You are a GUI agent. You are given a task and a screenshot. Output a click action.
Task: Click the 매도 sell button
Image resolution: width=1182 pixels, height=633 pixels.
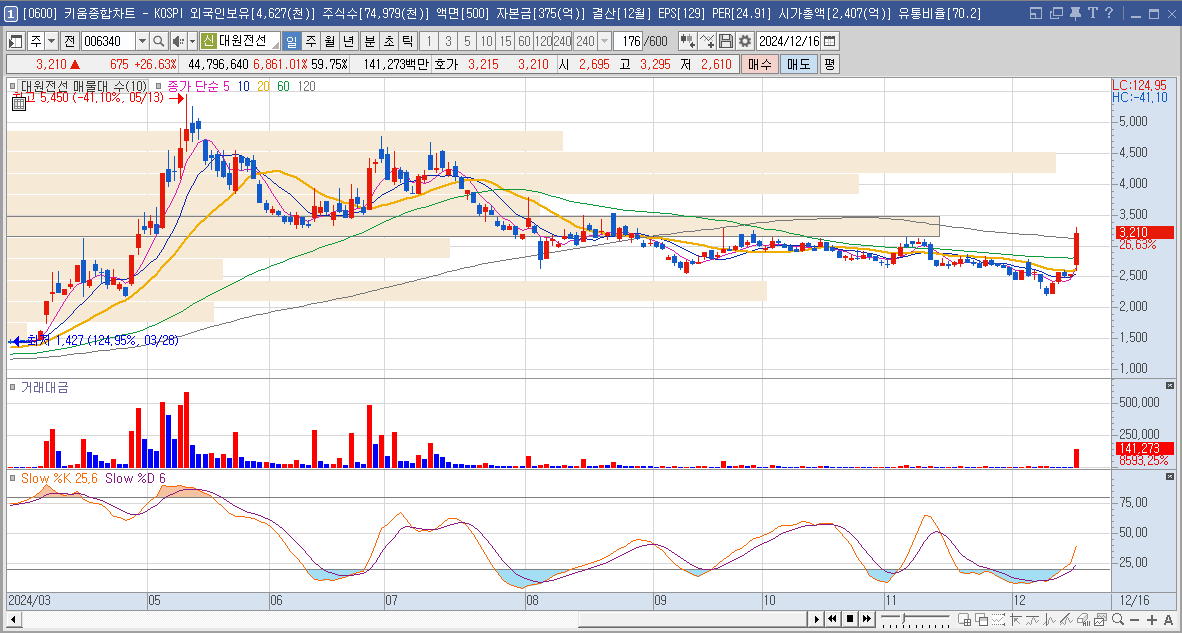tap(798, 64)
